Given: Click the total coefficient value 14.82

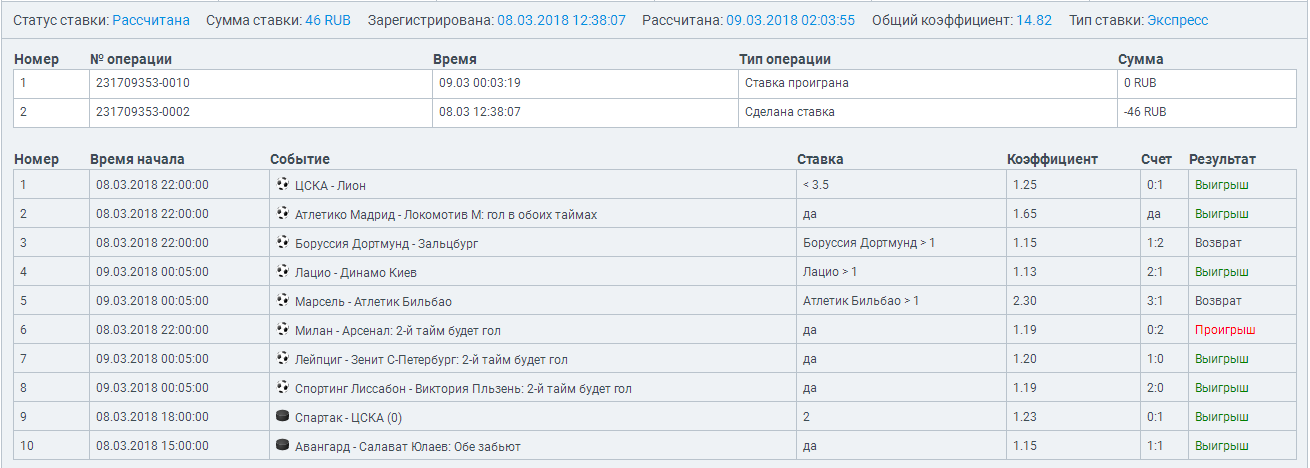Looking at the screenshot, I should tap(1034, 20).
